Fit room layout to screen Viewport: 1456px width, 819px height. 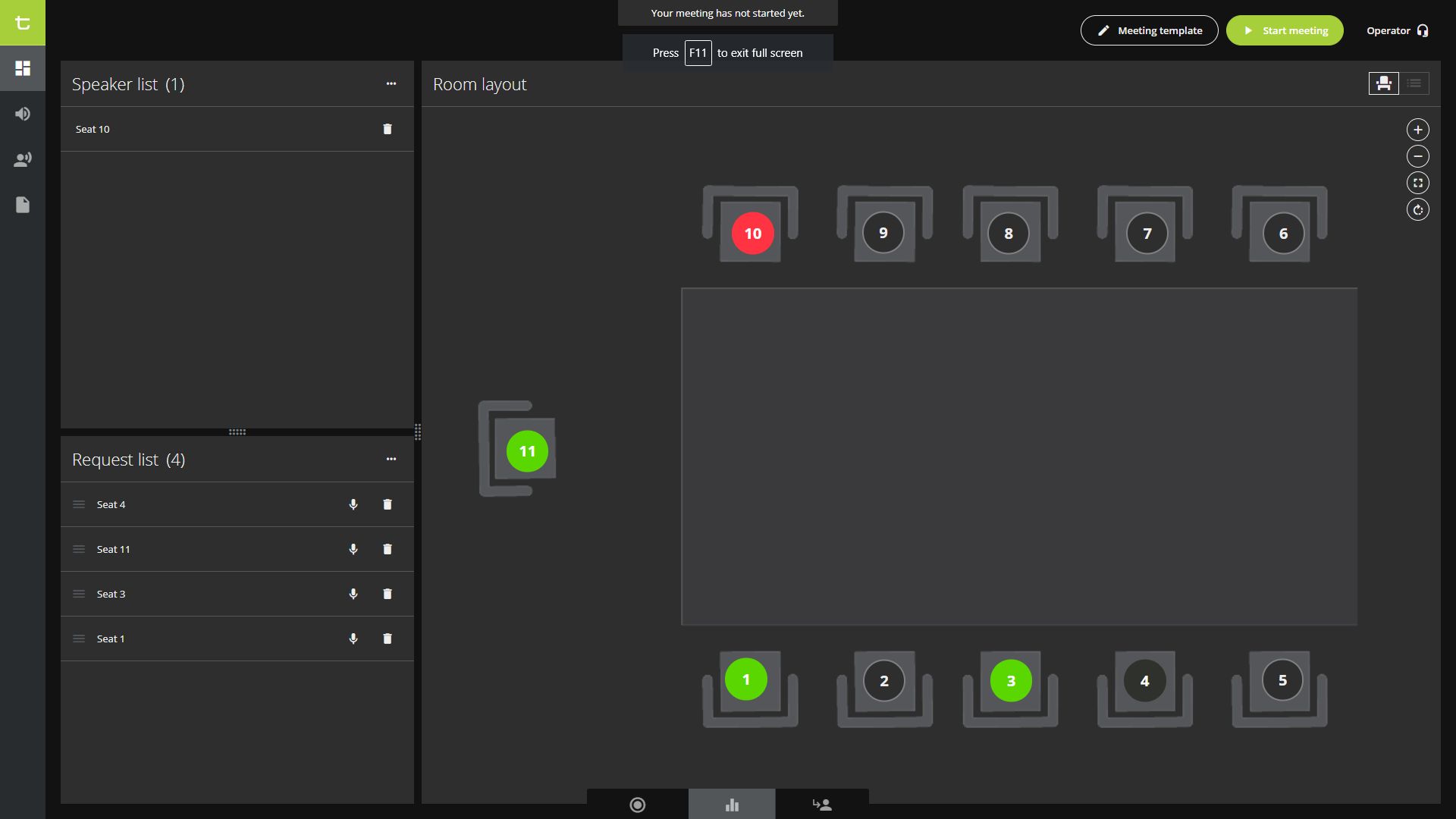[1418, 183]
